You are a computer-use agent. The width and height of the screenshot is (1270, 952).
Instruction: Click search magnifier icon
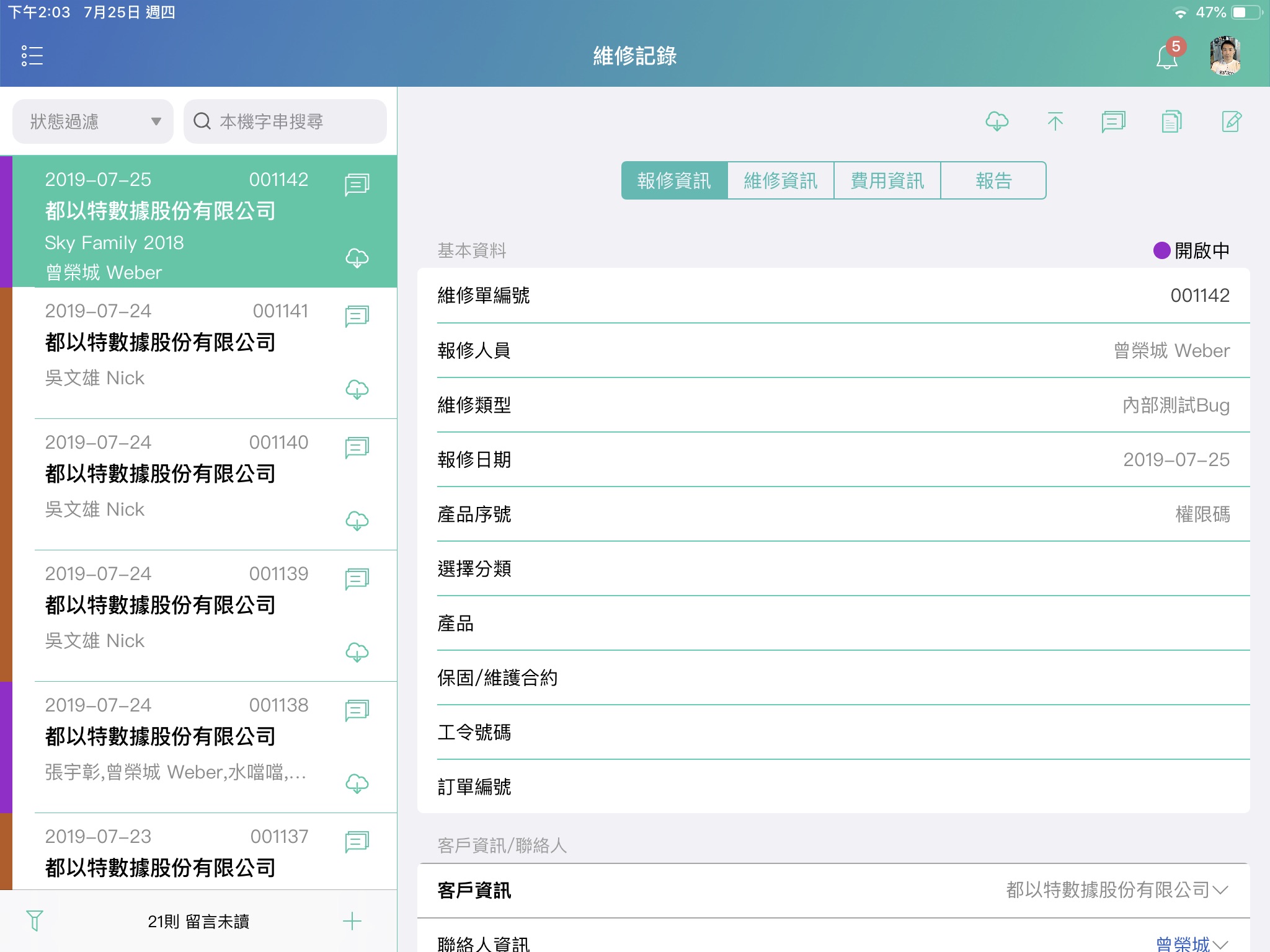(x=202, y=121)
